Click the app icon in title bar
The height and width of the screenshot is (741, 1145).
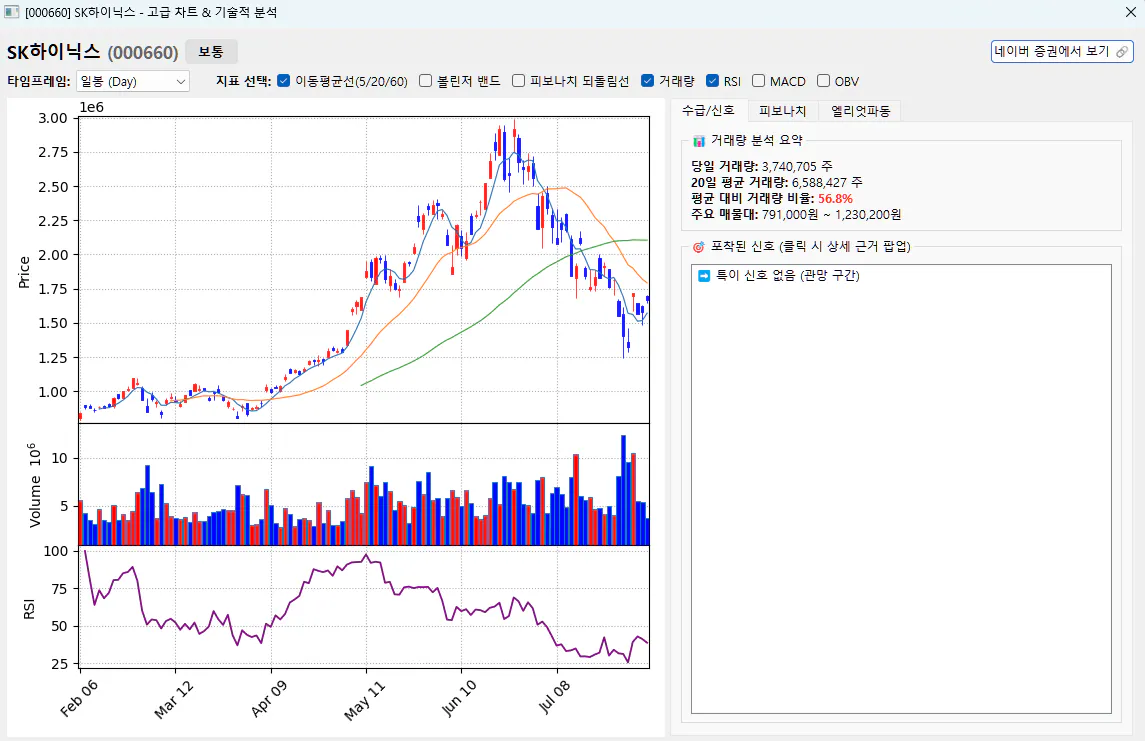click(x=12, y=12)
